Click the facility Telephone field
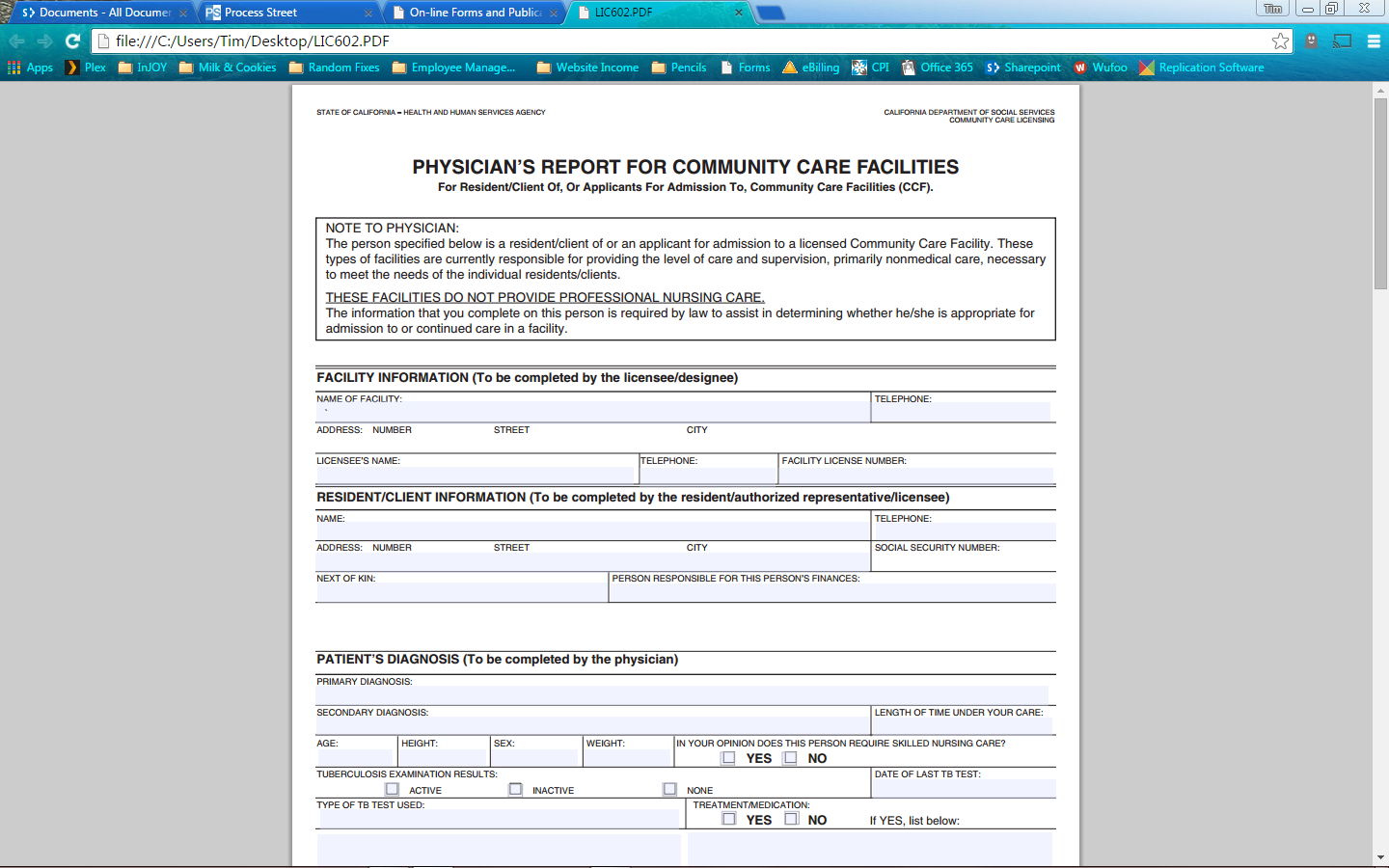 click(962, 412)
